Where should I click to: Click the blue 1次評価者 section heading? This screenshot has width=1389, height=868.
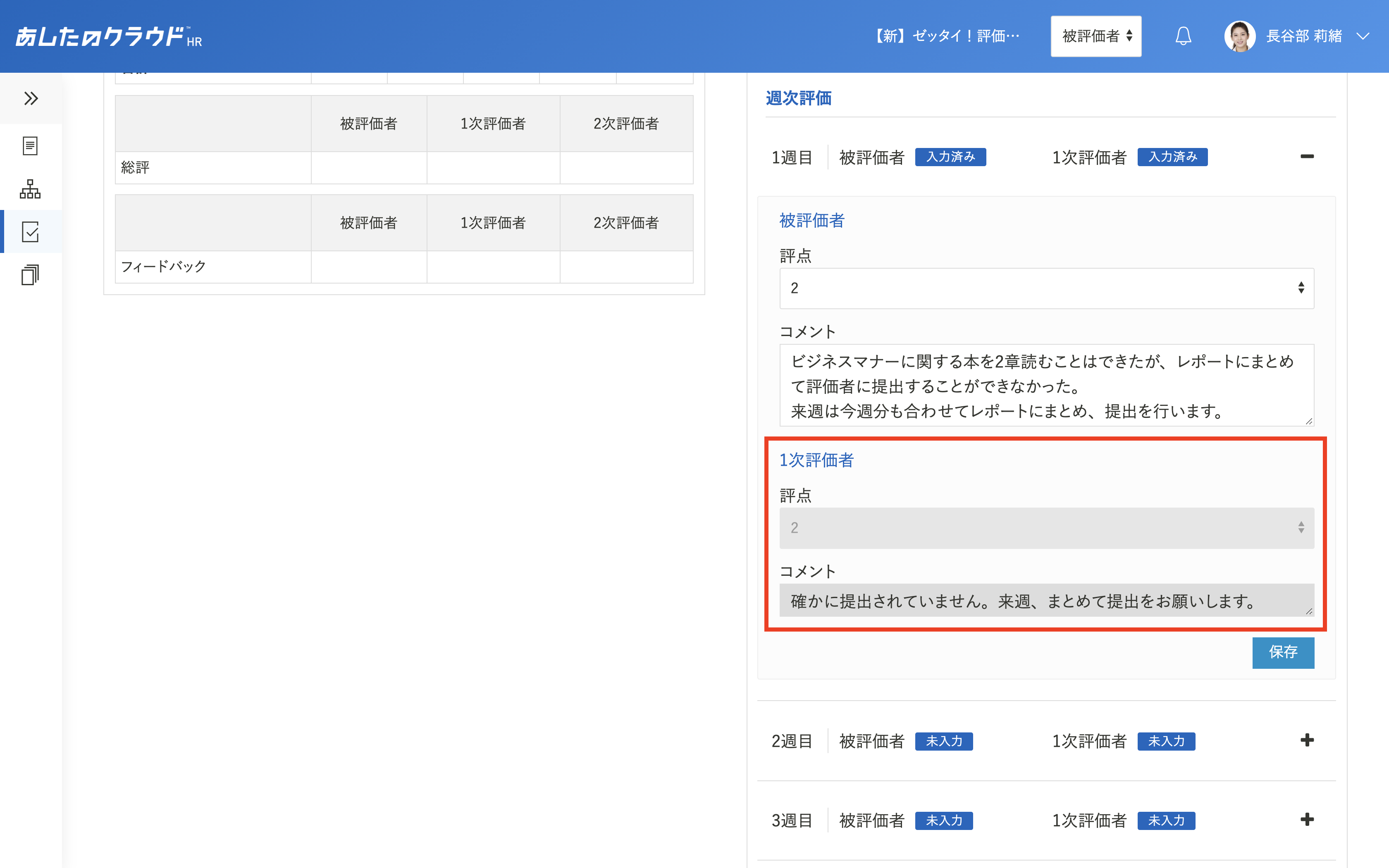[x=816, y=460]
